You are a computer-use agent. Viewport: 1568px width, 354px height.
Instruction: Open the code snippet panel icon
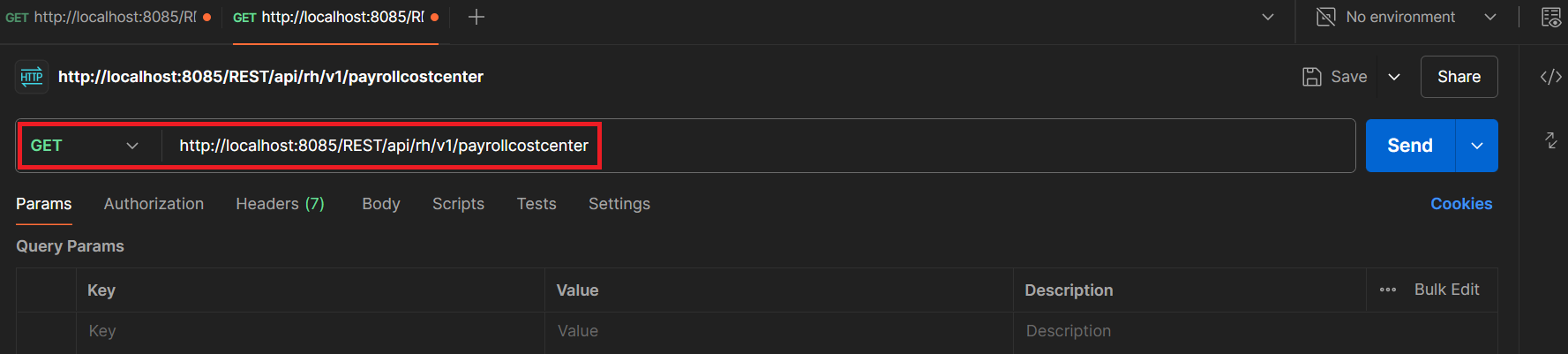pyautogui.click(x=1550, y=77)
